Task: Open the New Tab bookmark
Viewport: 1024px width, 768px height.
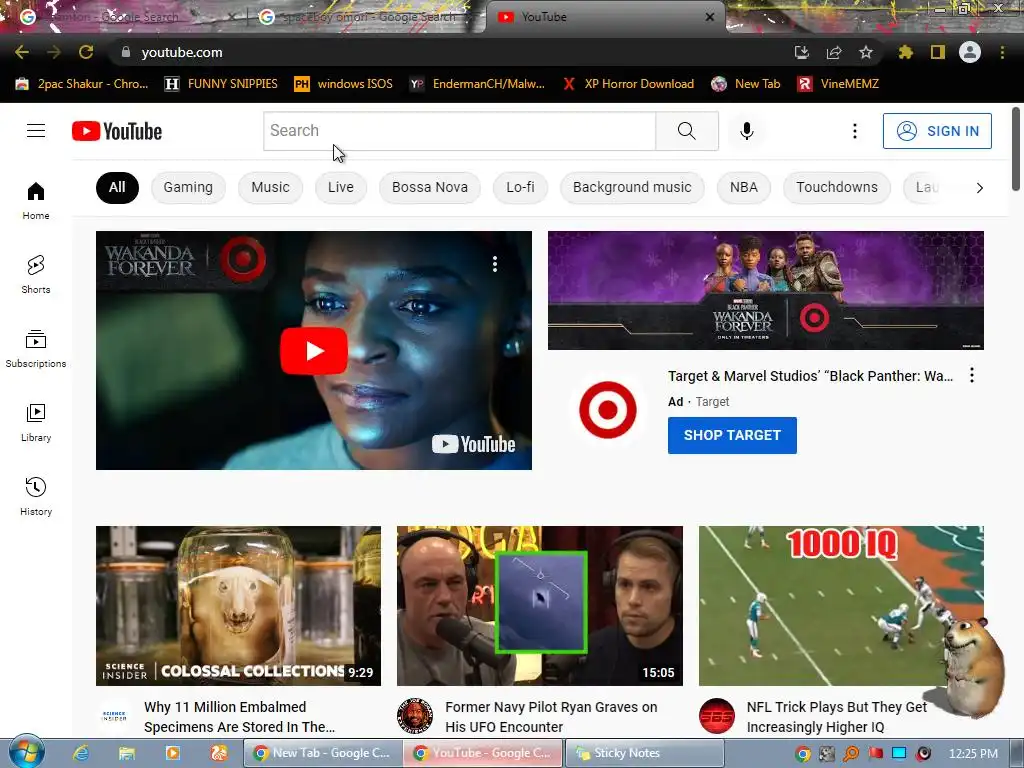Action: click(746, 84)
